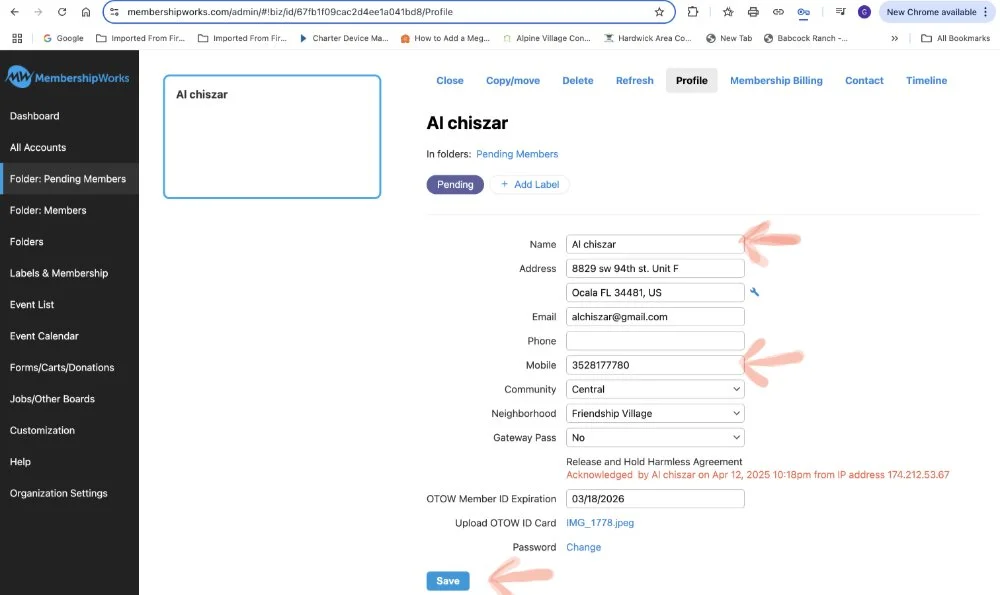Click the Mobile number field
1000x595 pixels.
(x=655, y=365)
